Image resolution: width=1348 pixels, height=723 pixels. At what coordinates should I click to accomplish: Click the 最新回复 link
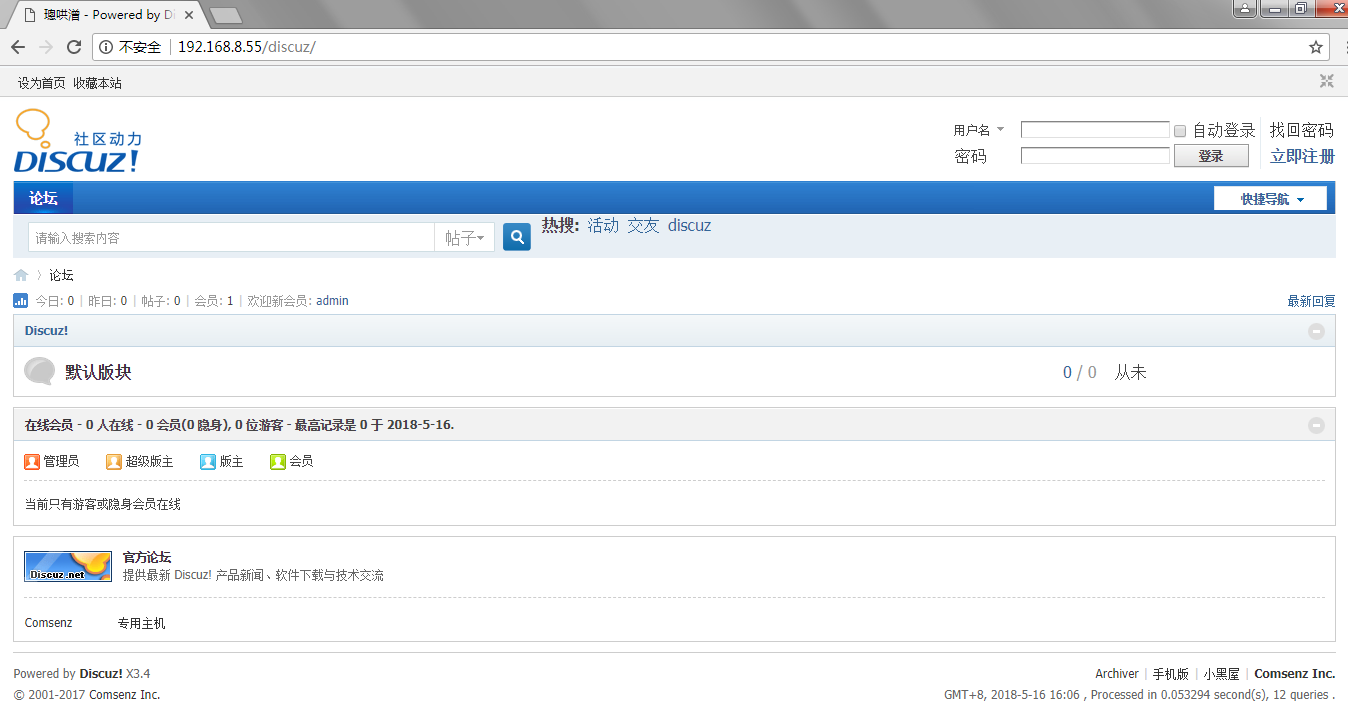point(1311,301)
